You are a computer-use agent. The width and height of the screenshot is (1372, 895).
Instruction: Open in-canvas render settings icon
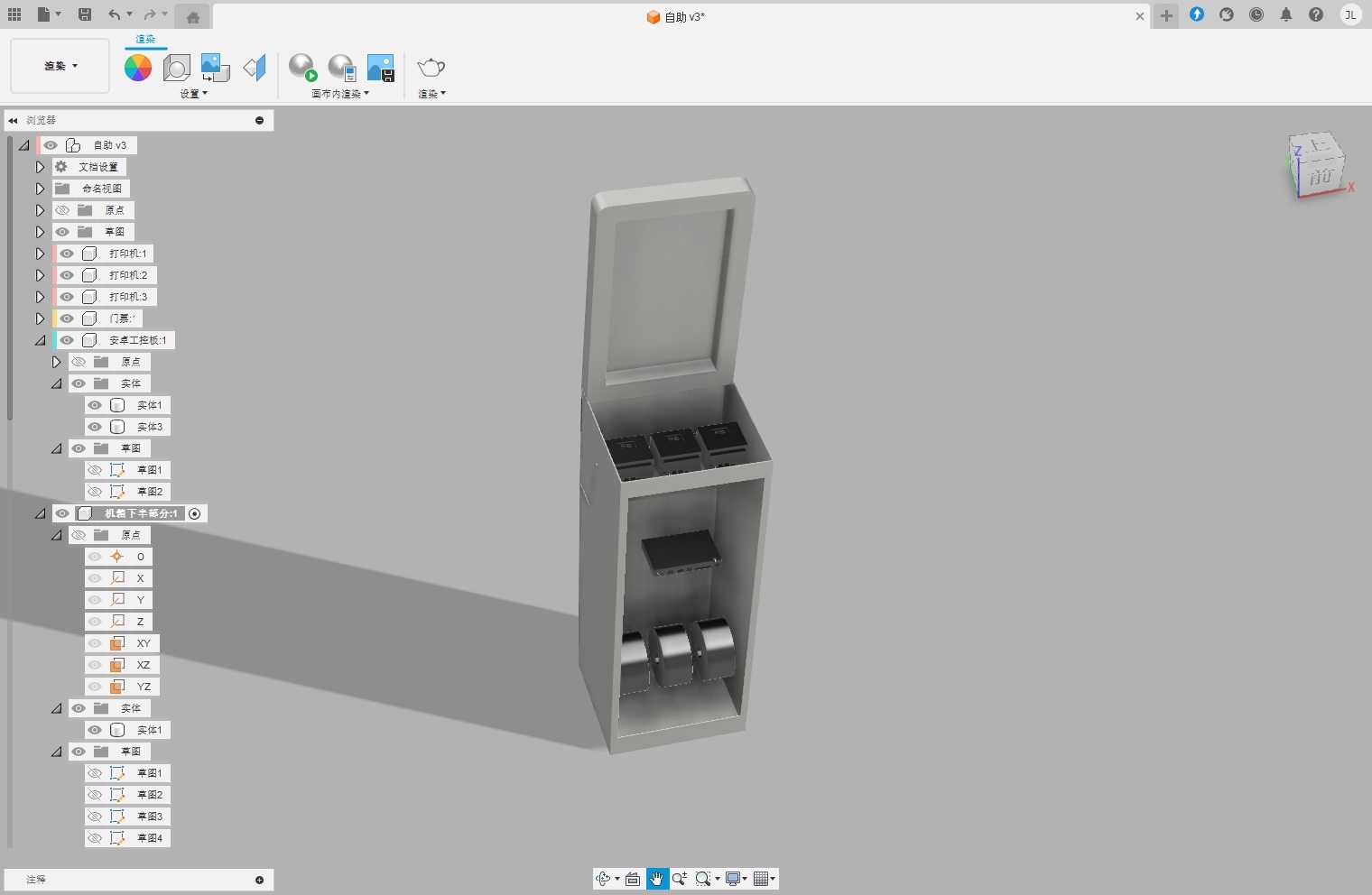[x=341, y=68]
